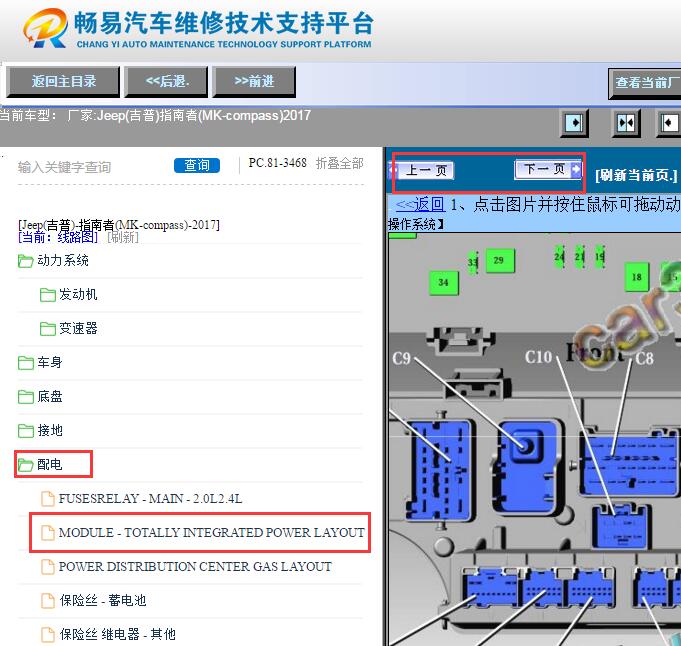This screenshot has width=681, height=646.
Task: Open FUSESRELAY - MAIN - 2.0L2.4L document
Action: tap(150, 498)
